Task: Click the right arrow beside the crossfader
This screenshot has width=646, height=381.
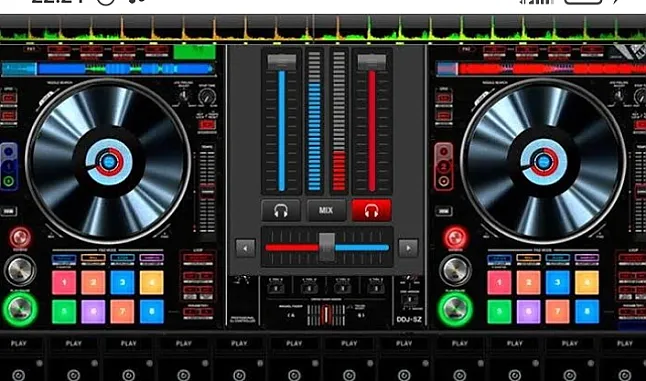Action: (x=408, y=248)
